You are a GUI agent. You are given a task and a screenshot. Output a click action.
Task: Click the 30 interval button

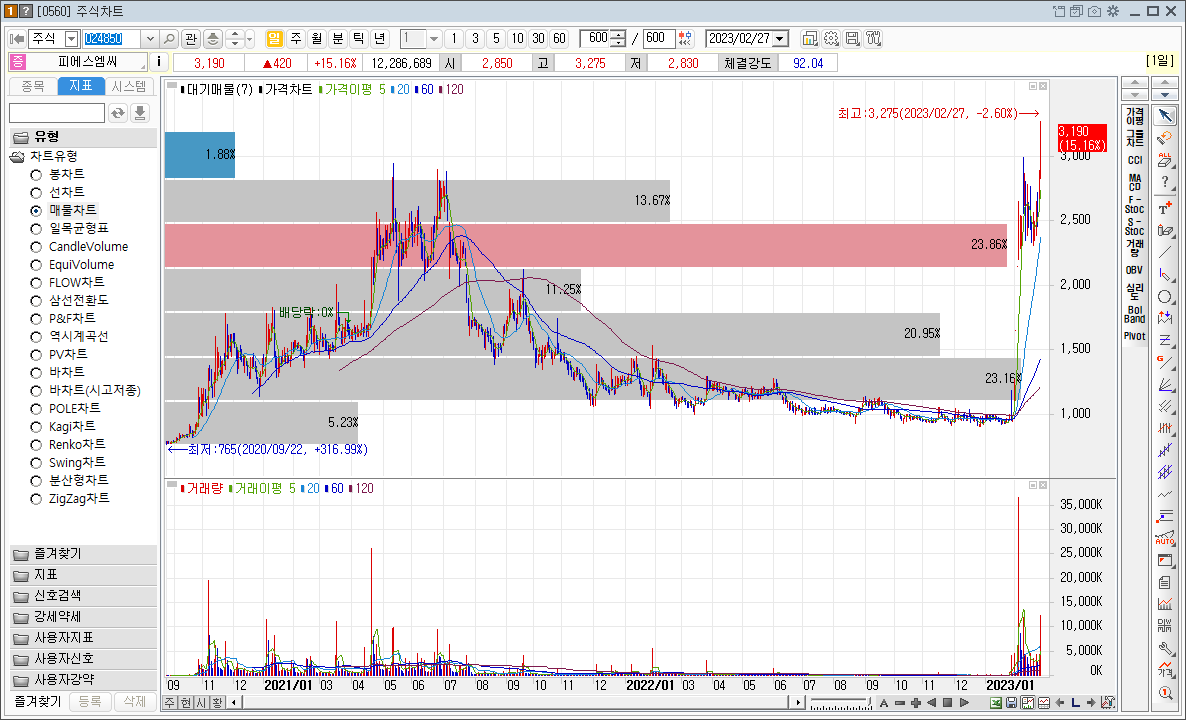pyautogui.click(x=538, y=39)
